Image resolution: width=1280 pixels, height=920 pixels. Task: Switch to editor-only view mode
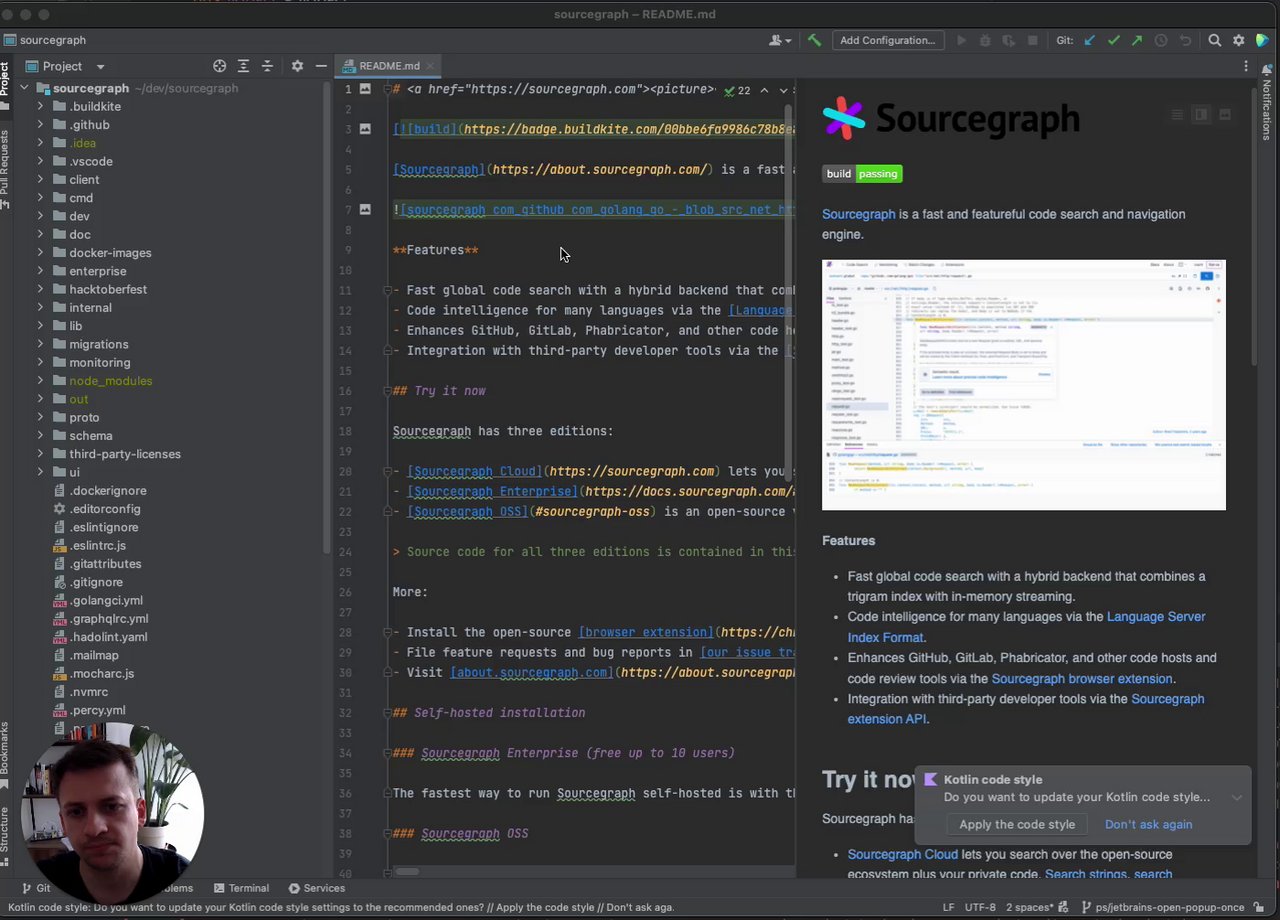[x=1177, y=115]
